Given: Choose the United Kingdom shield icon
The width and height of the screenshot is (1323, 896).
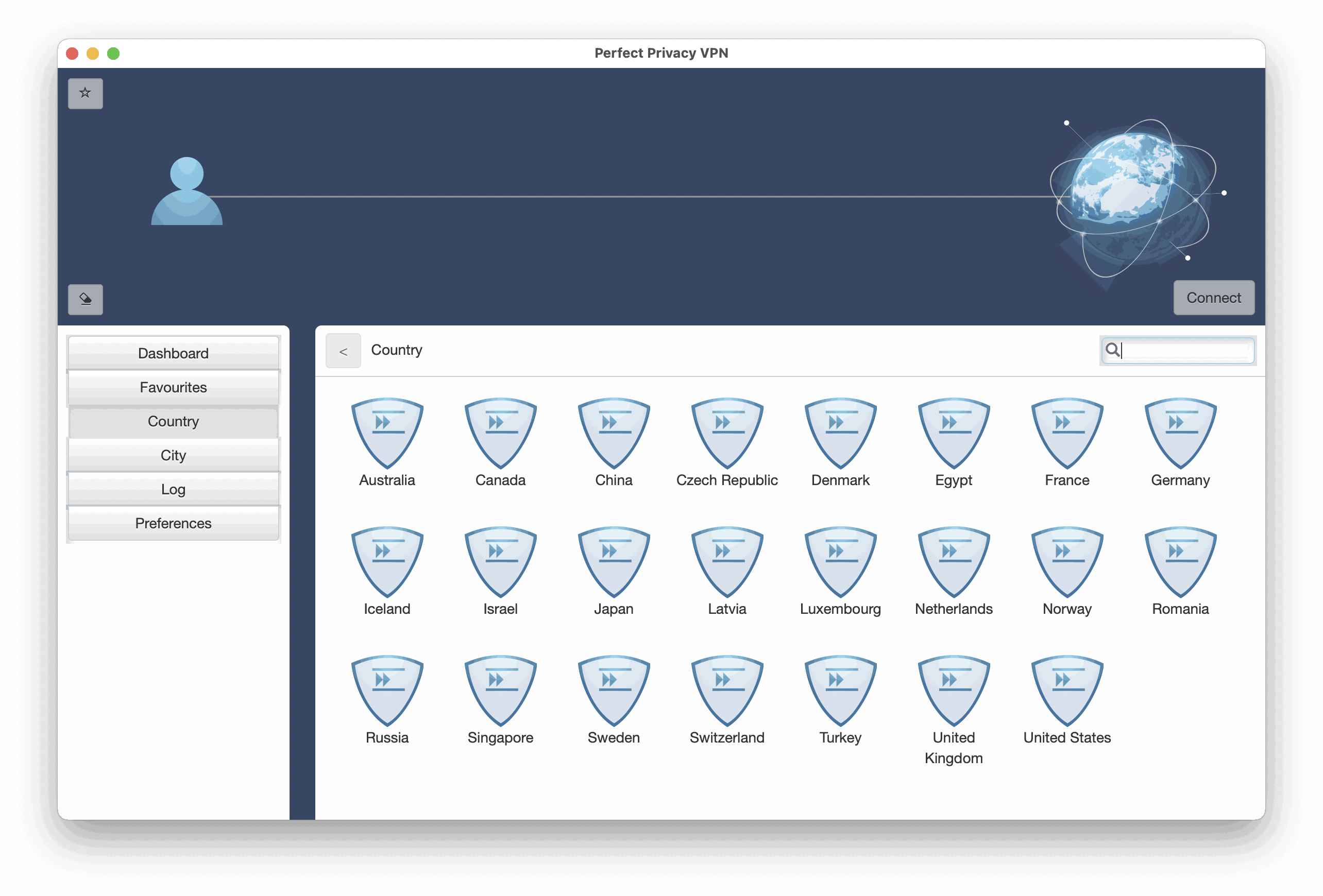Looking at the screenshot, I should pos(954,690).
